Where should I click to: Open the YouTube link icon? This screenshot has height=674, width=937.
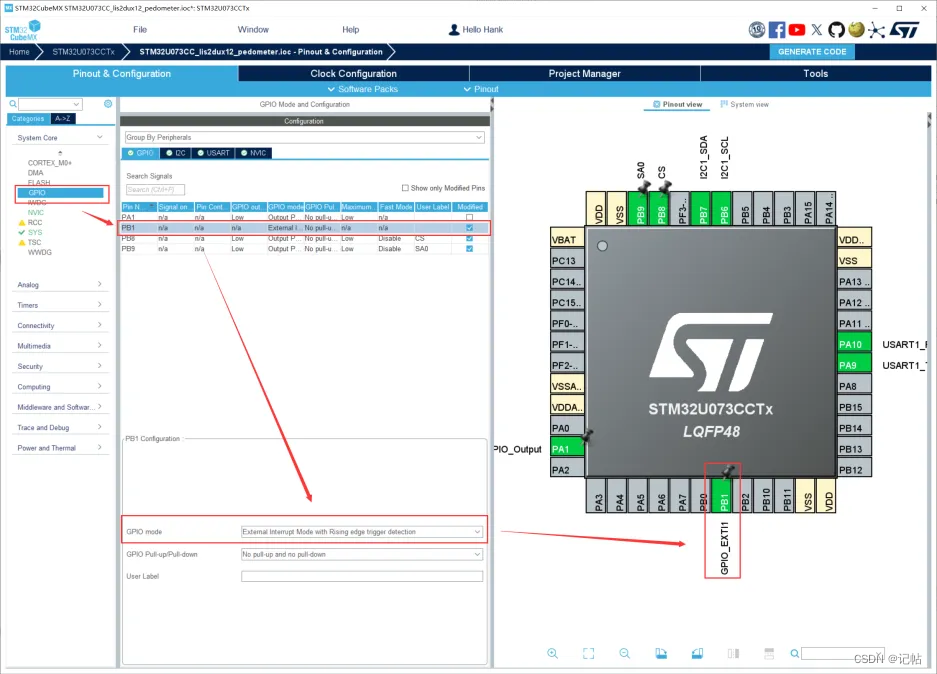click(797, 30)
